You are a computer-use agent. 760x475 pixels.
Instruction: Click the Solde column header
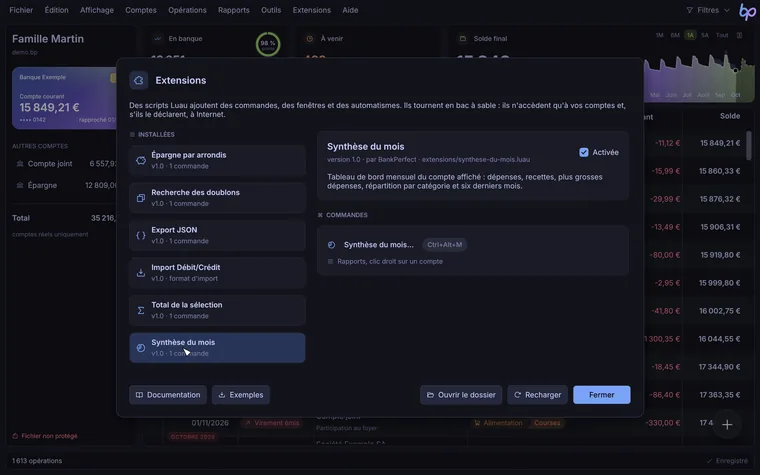point(729,116)
